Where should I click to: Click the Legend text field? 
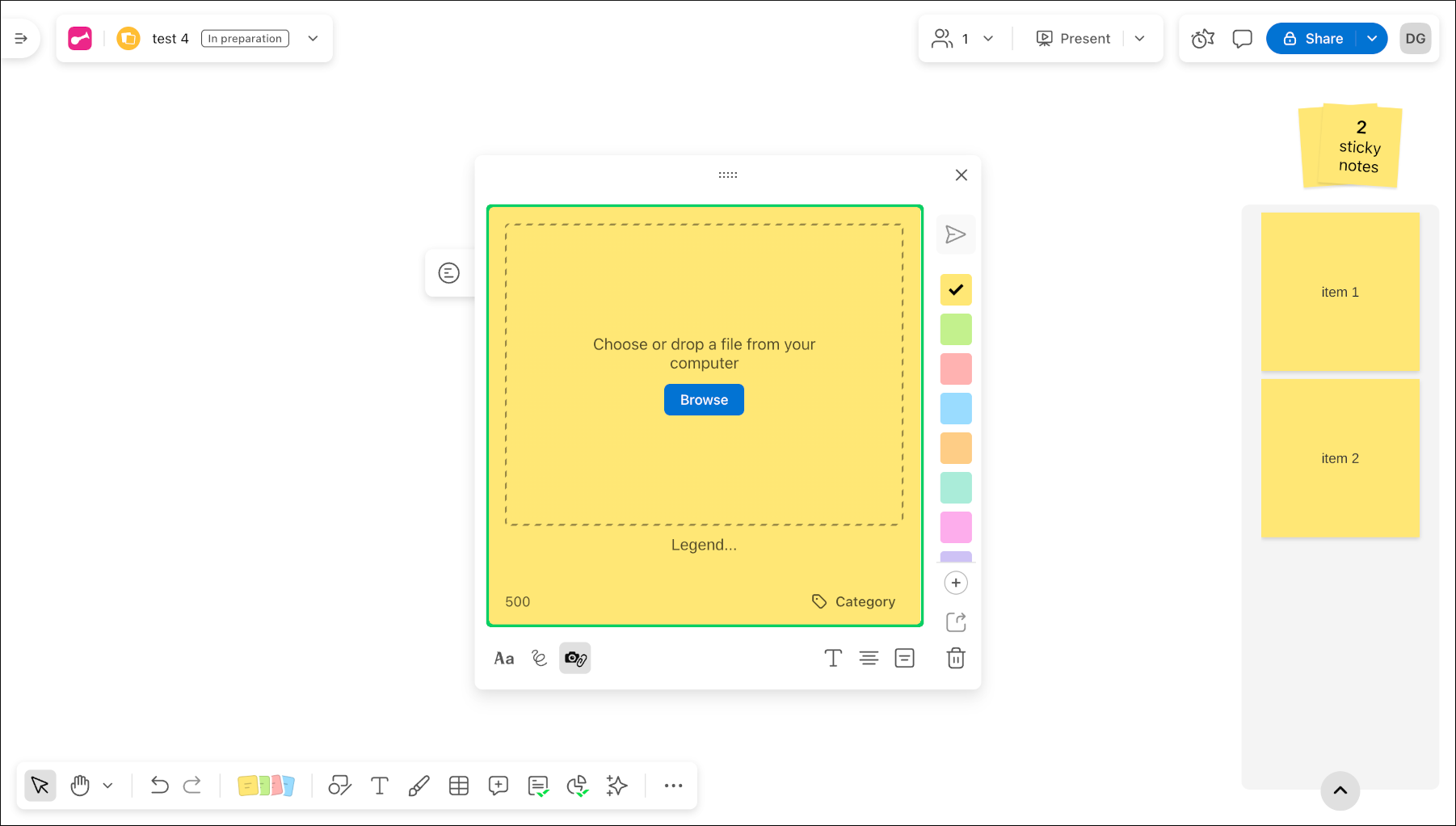(x=704, y=546)
